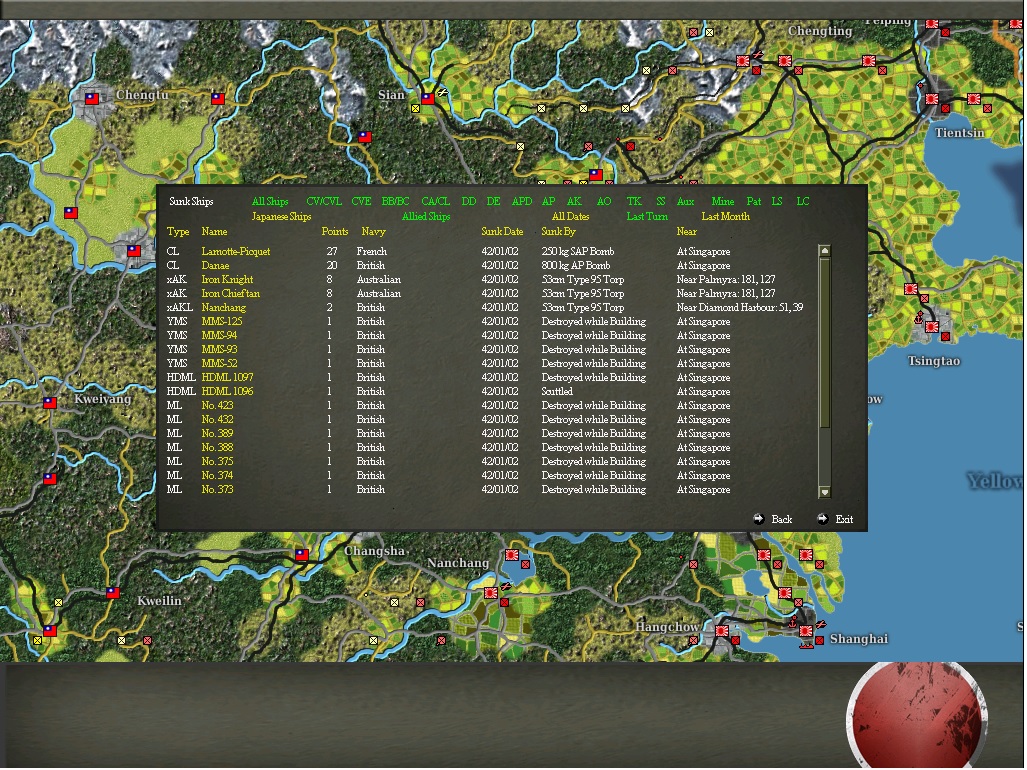This screenshot has width=1027, height=770.
Task: Filter by DE ship type
Action: (493, 202)
